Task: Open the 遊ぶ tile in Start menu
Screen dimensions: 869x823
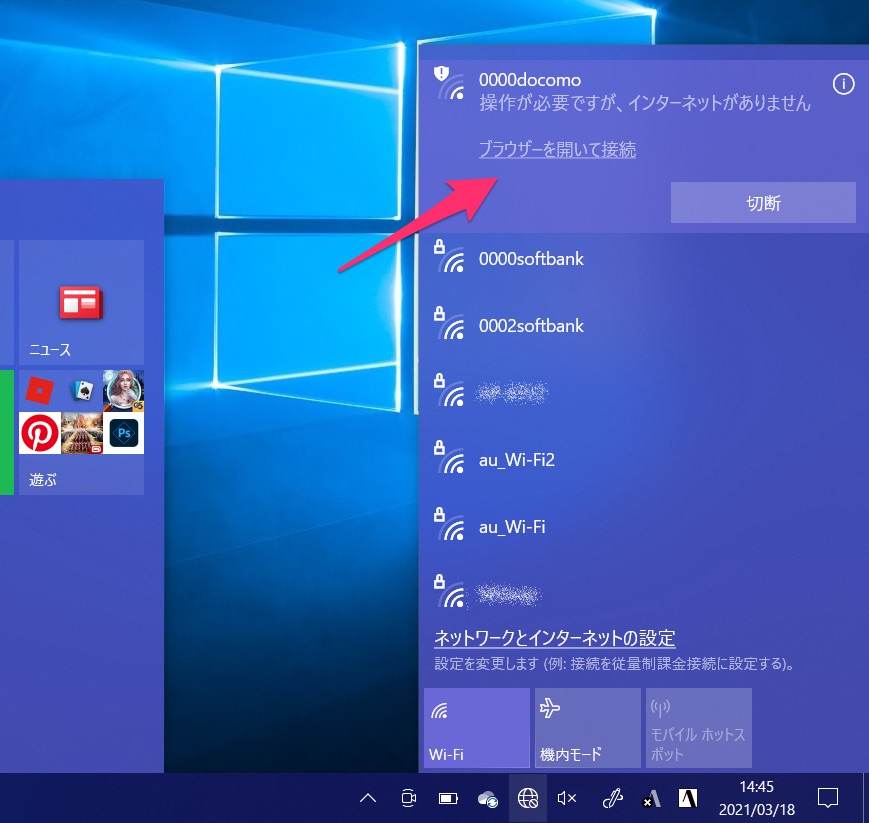Action: coord(81,432)
